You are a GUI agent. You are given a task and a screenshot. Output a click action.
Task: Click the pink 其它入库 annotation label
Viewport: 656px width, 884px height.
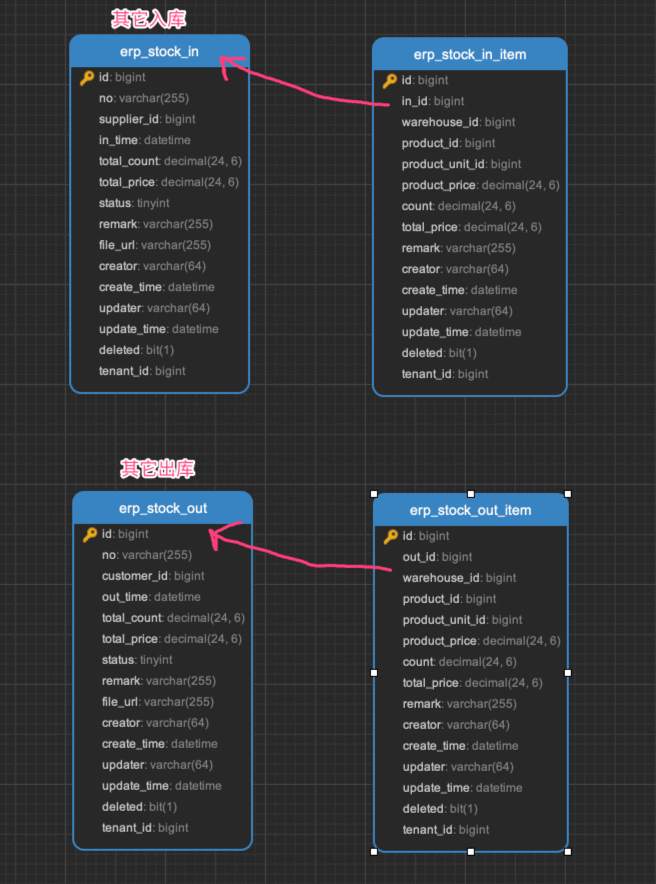tap(148, 19)
